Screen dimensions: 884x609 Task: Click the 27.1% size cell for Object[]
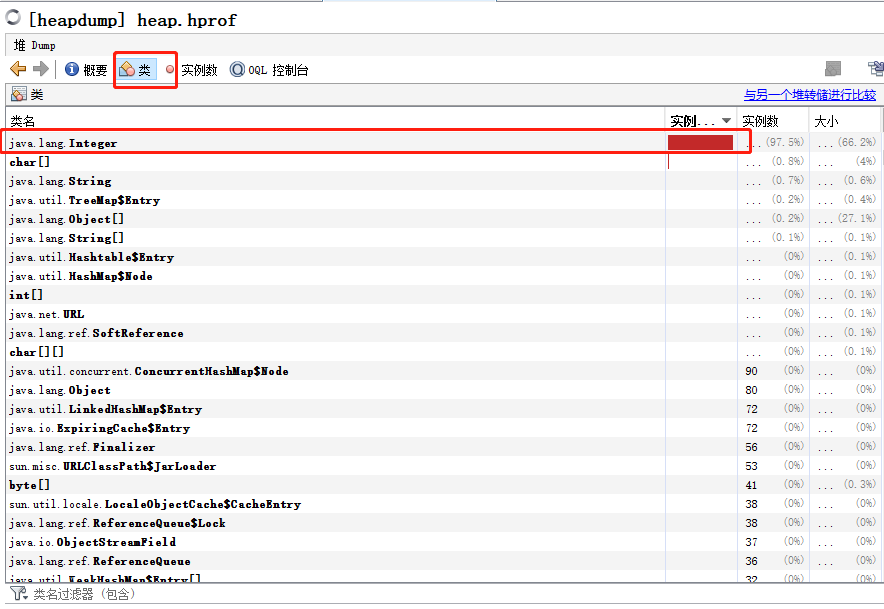844,218
